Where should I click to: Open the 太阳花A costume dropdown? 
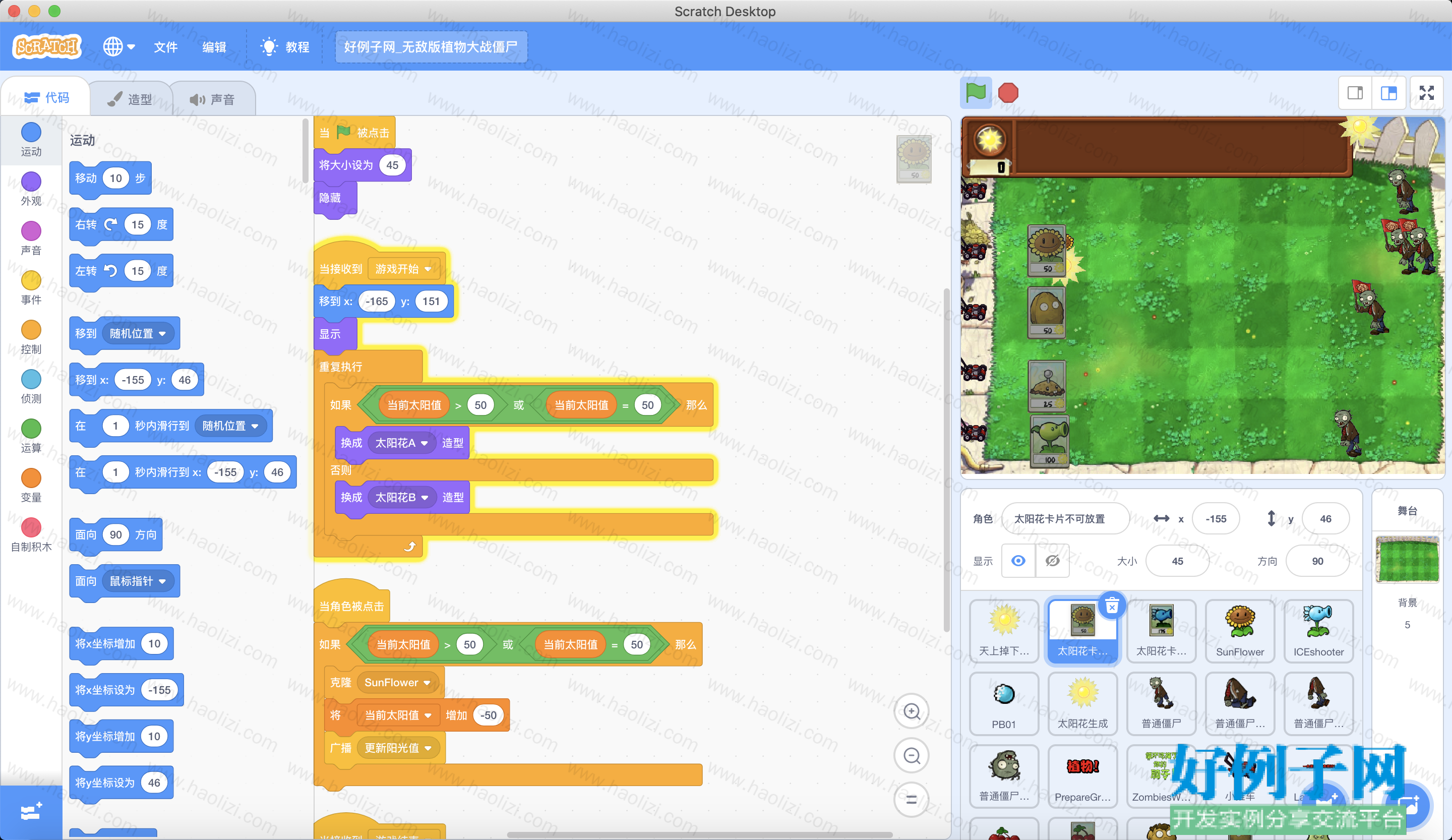(x=402, y=443)
